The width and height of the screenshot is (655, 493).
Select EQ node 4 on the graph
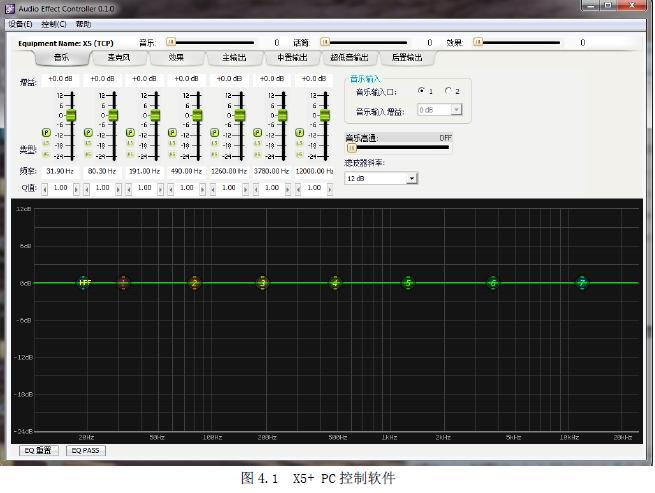click(x=335, y=283)
